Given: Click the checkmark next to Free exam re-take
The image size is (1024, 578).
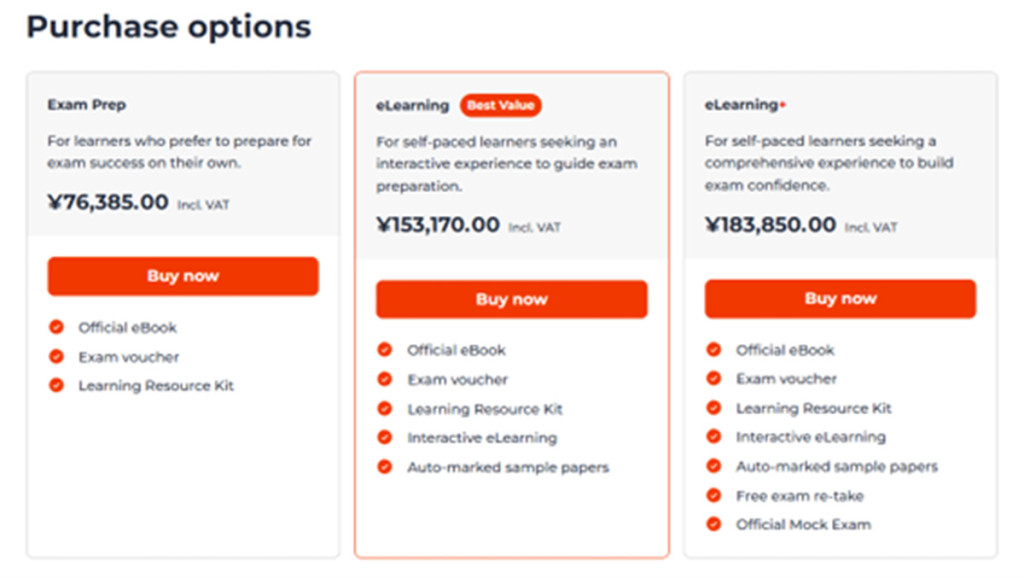Looking at the screenshot, I should [713, 495].
